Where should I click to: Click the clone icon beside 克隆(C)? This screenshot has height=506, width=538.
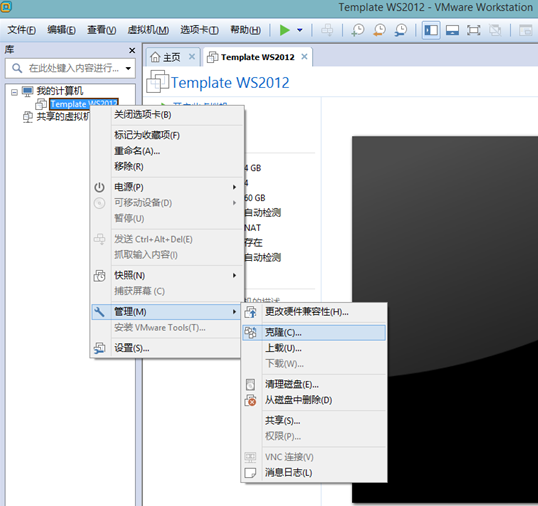250,332
